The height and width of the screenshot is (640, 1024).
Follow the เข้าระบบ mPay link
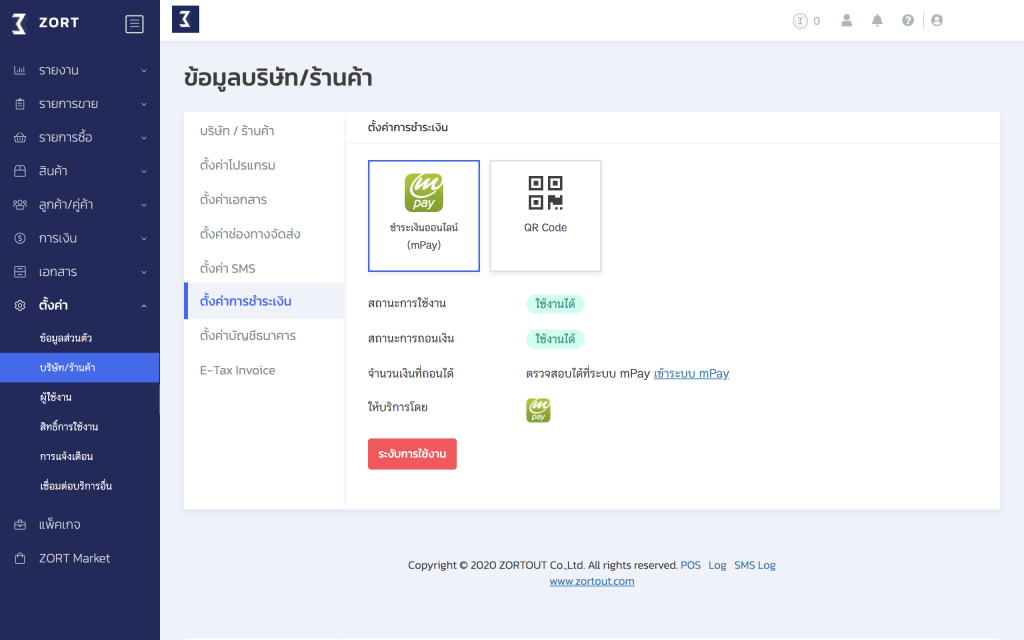[x=692, y=374]
